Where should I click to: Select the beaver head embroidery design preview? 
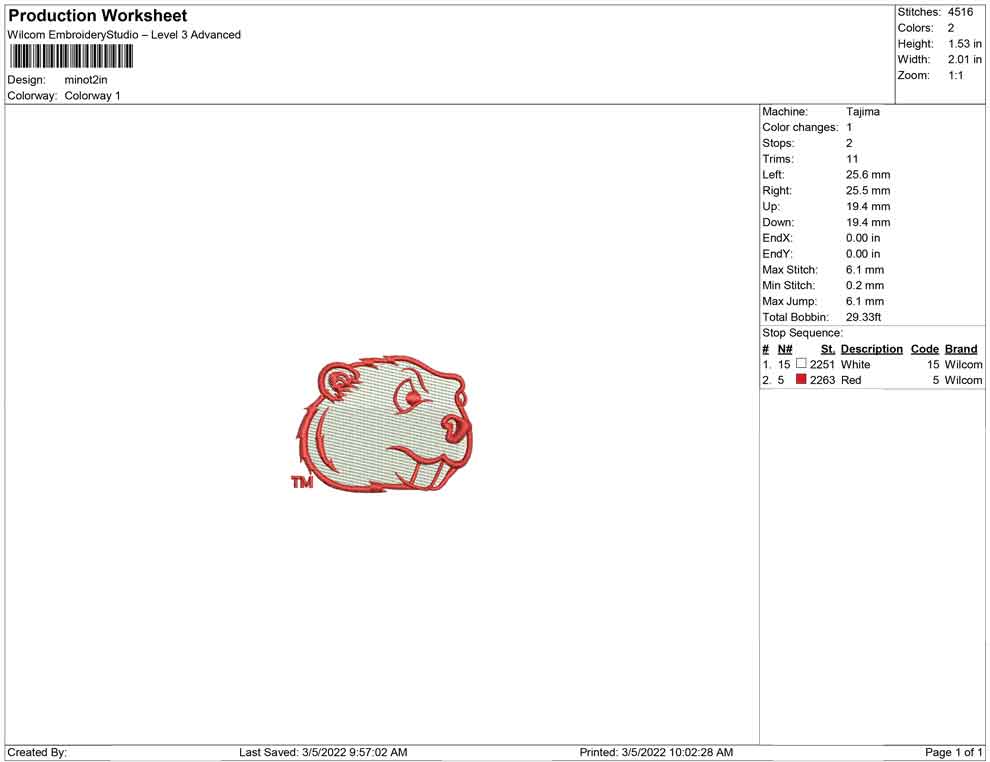click(x=385, y=424)
